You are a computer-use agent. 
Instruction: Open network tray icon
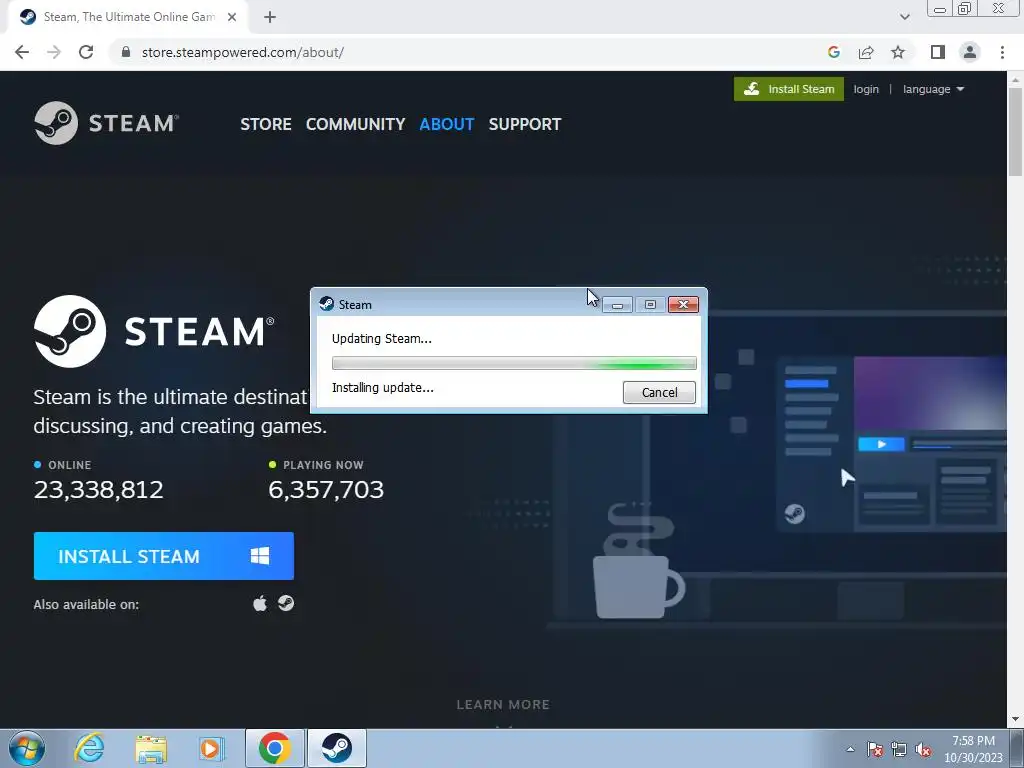tap(899, 749)
